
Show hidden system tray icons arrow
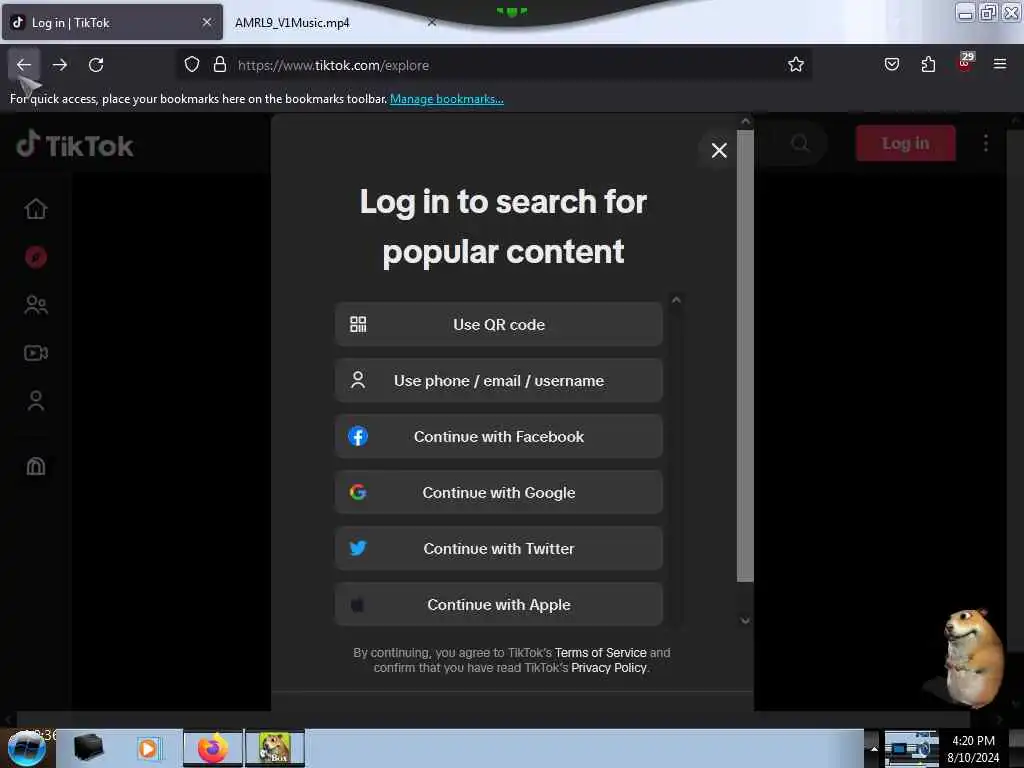point(874,748)
